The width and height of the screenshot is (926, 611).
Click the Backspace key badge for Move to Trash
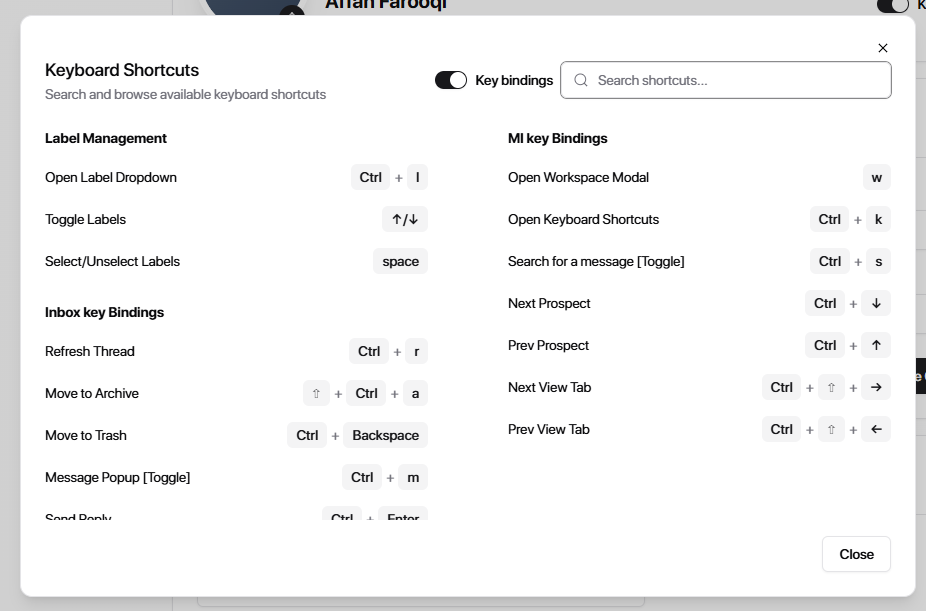point(385,435)
